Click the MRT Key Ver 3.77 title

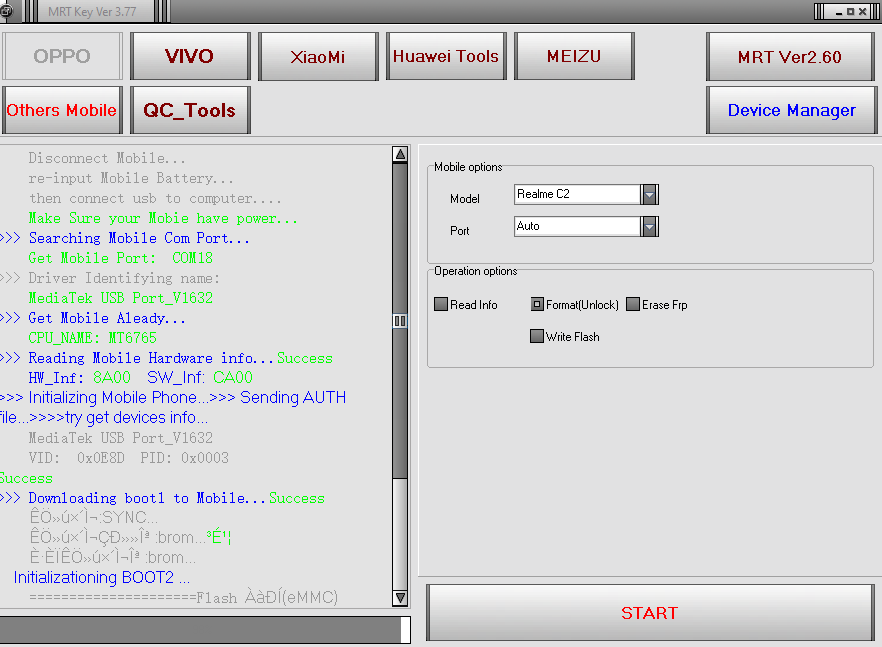(x=92, y=11)
